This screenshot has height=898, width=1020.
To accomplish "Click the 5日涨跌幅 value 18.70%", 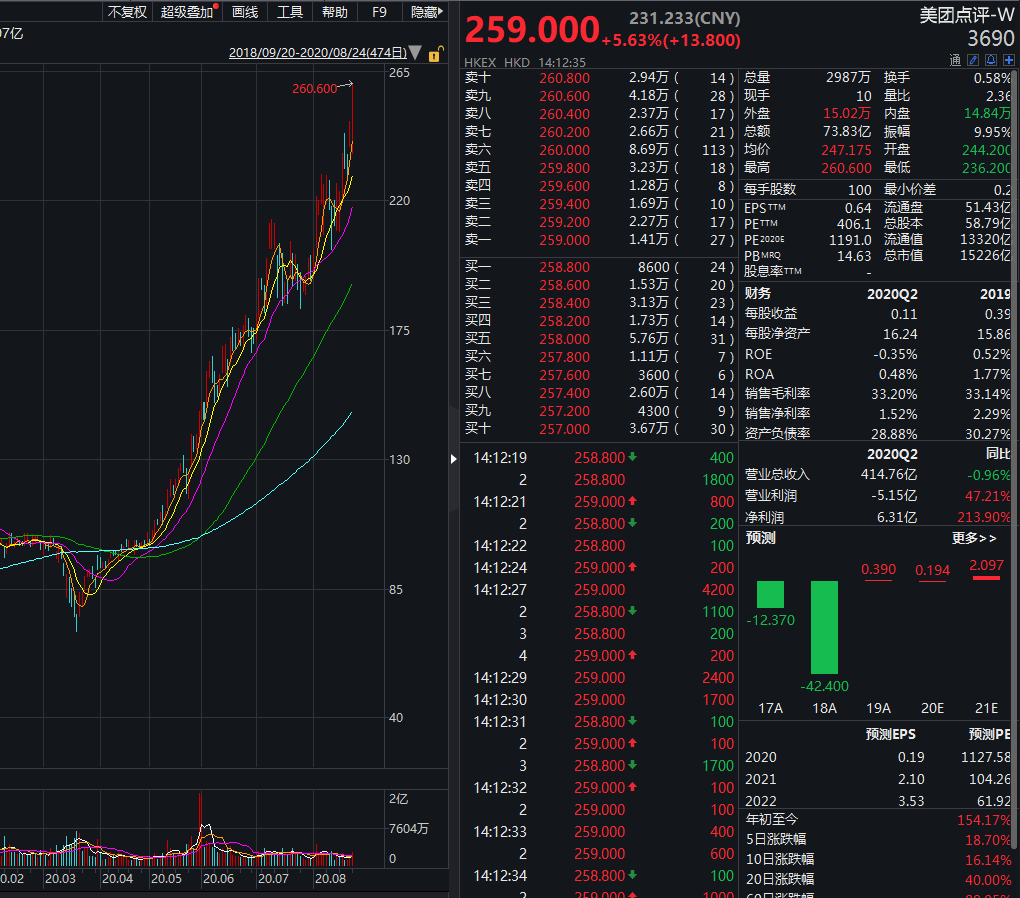I will coord(987,839).
